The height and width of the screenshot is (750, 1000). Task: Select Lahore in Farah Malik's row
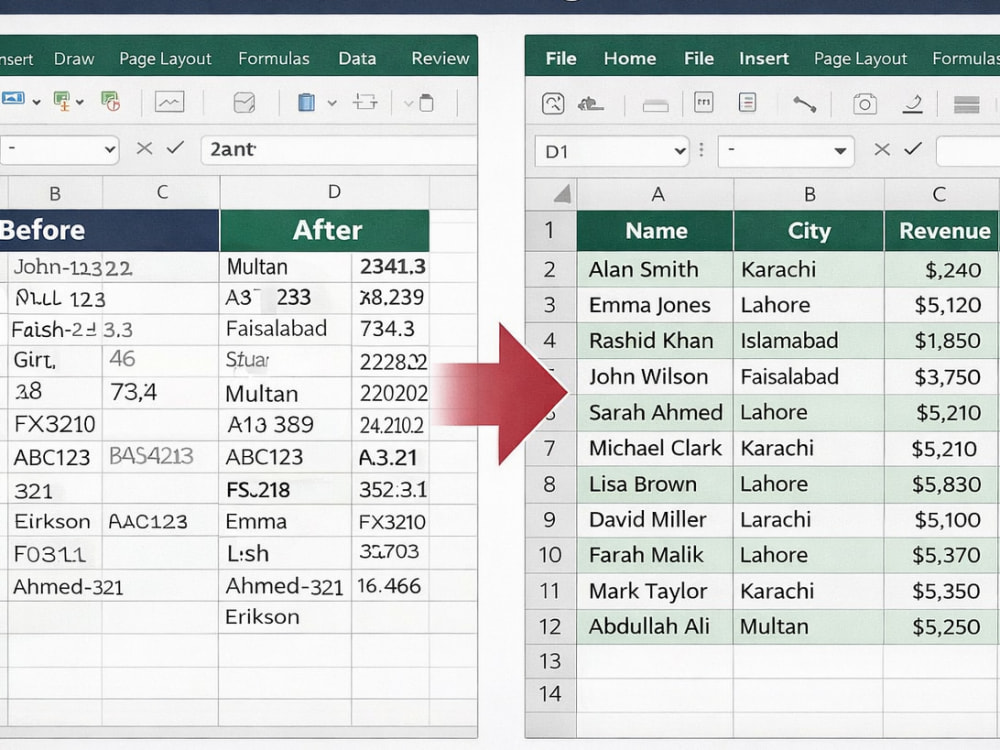[809, 555]
